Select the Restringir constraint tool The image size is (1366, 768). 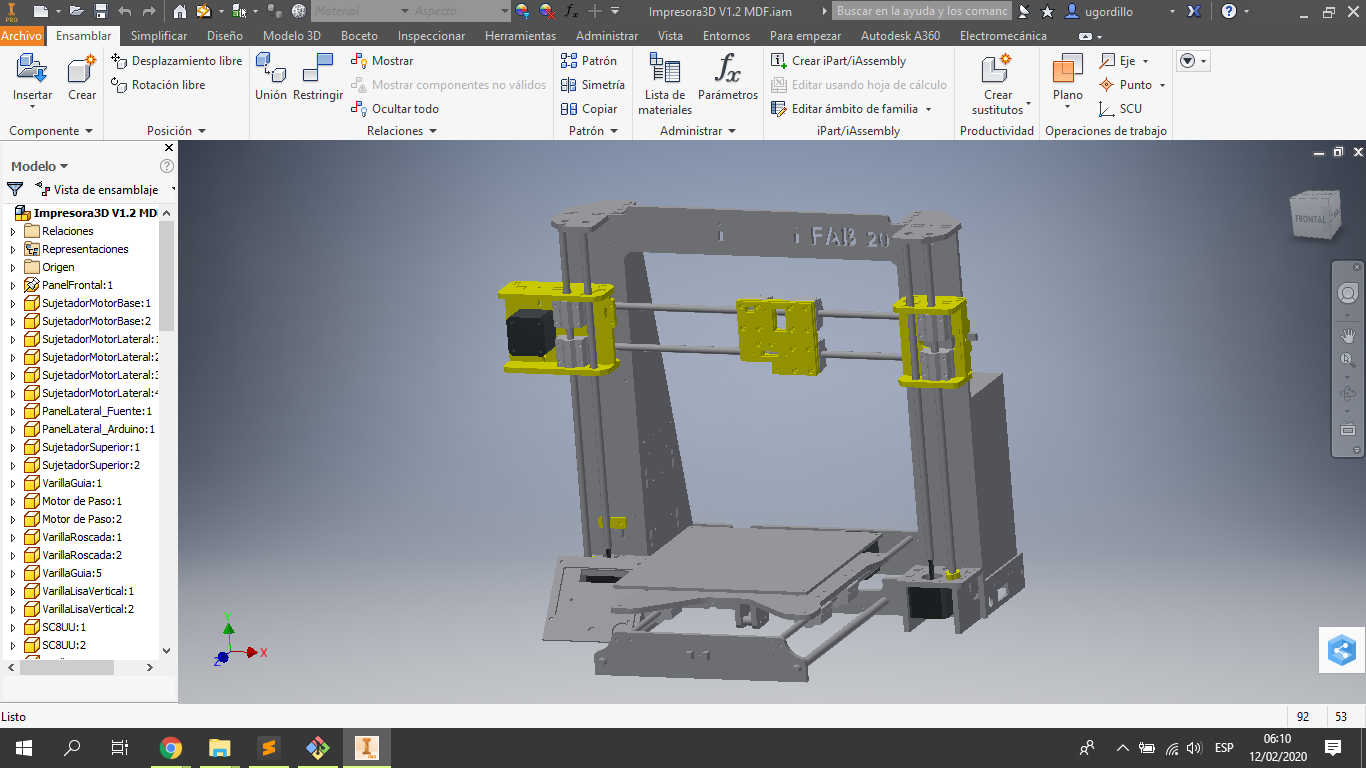(x=318, y=76)
